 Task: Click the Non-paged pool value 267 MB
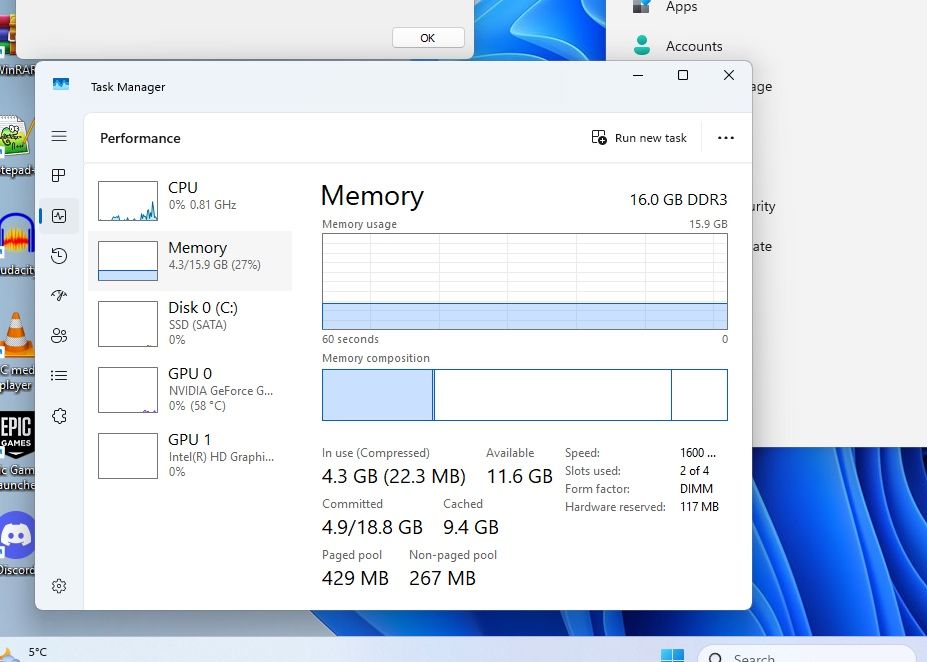442,578
